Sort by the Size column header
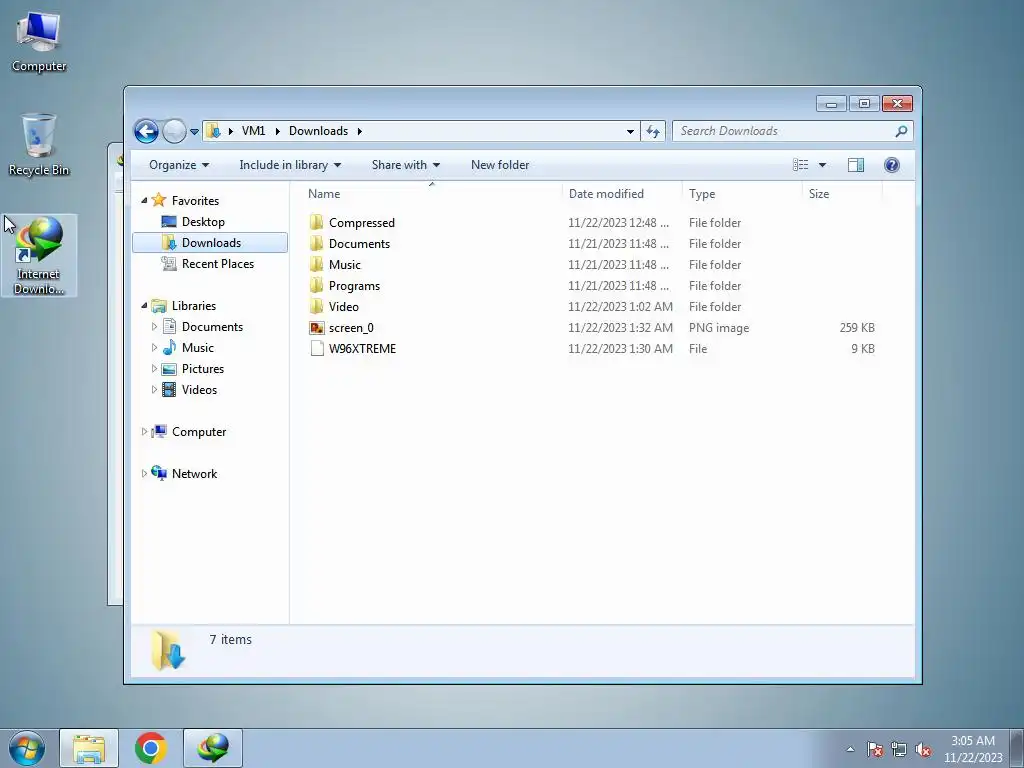The height and width of the screenshot is (768, 1024). (x=842, y=194)
